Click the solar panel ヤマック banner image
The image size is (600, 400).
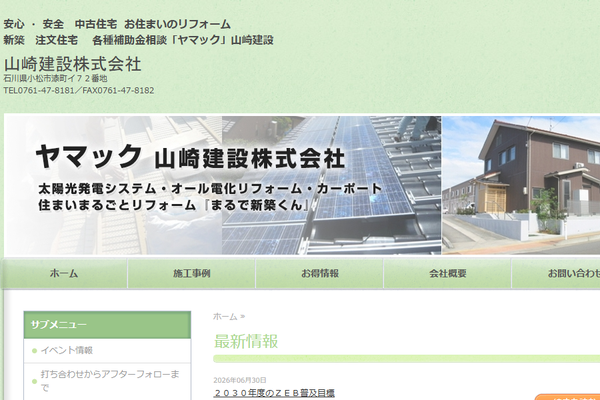pos(223,185)
